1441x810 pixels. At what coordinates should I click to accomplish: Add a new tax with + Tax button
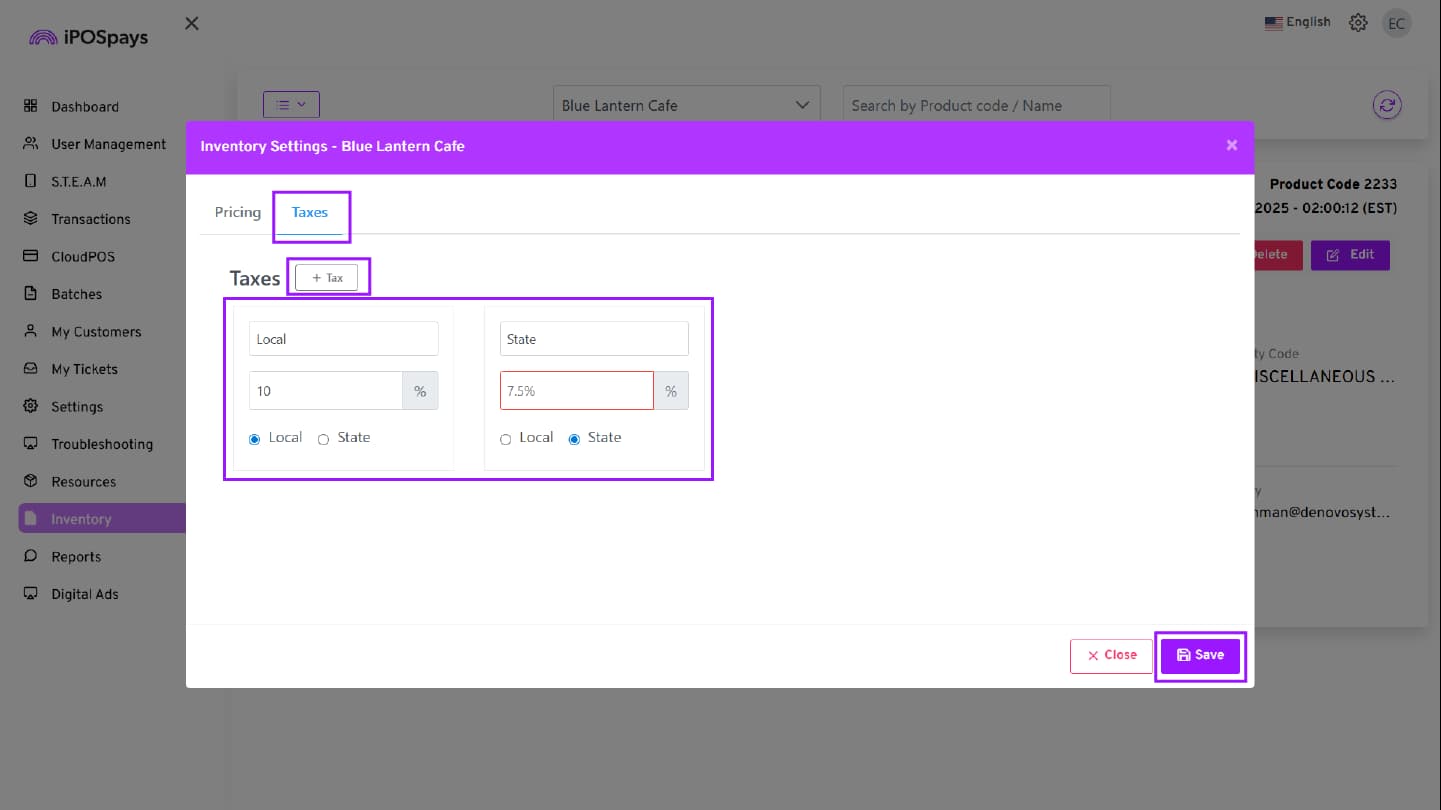(x=327, y=277)
